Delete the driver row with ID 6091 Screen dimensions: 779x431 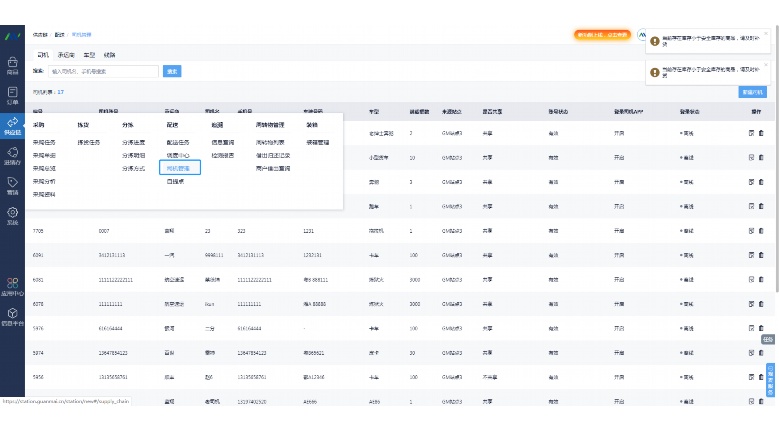[761, 255]
